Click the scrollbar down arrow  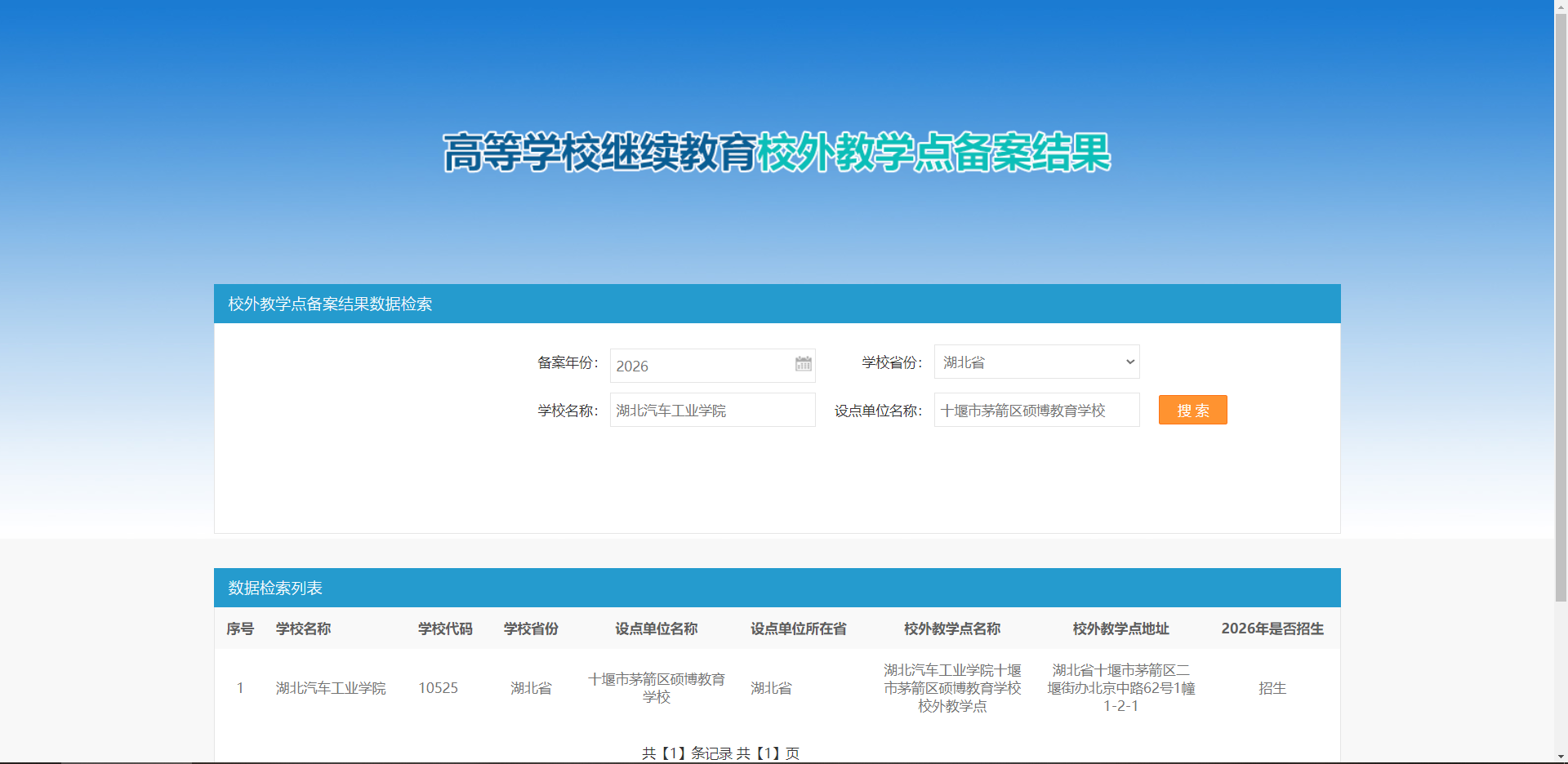point(1561,757)
